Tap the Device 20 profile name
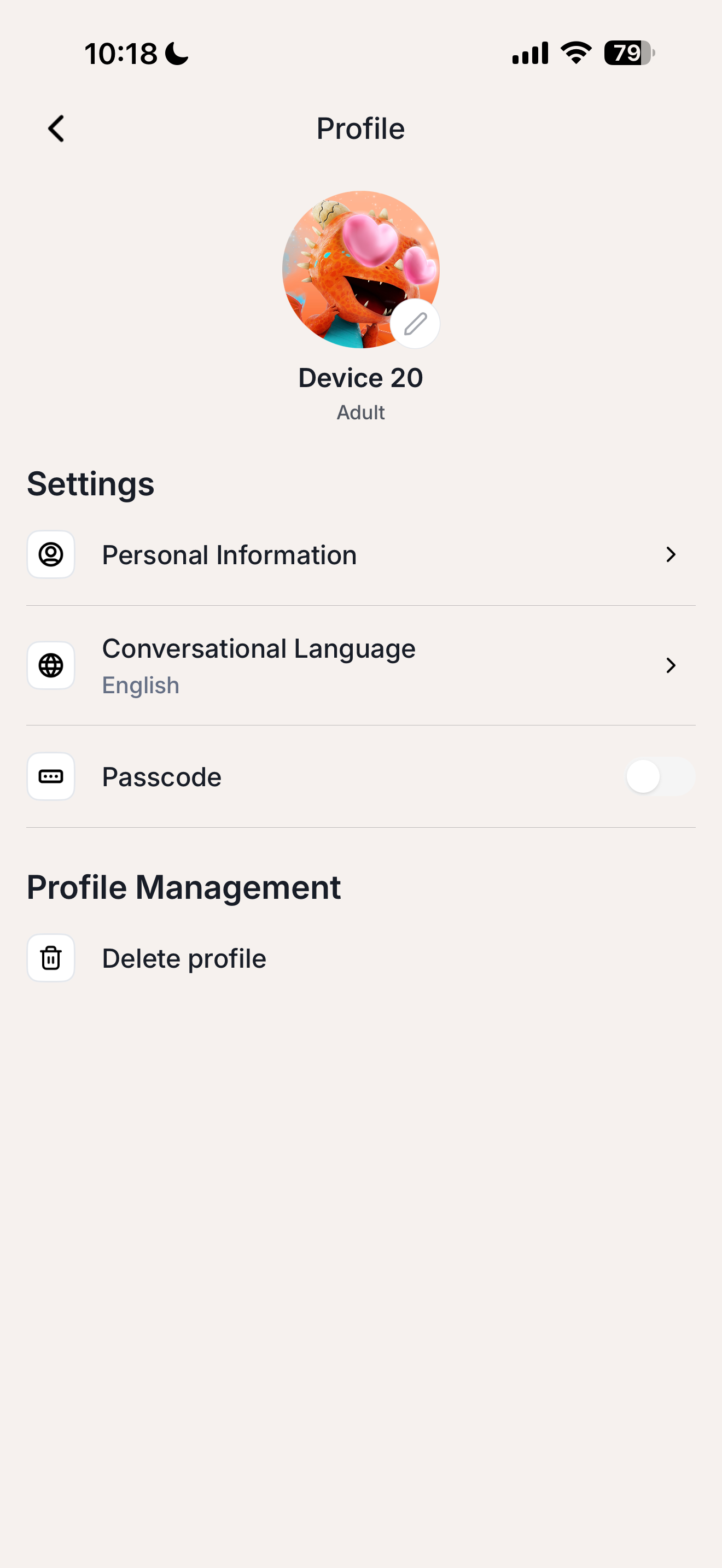The height and width of the screenshot is (1568, 722). [360, 378]
